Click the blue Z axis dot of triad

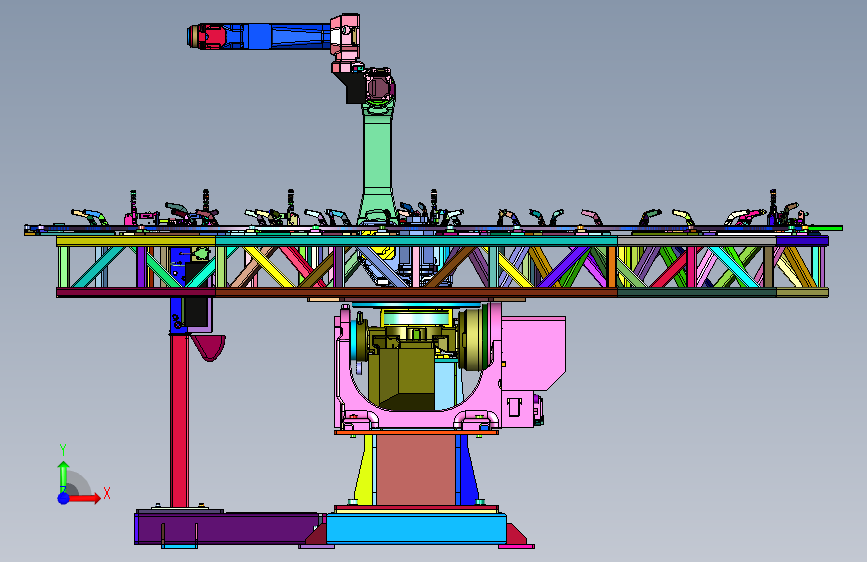pyautogui.click(x=64, y=498)
